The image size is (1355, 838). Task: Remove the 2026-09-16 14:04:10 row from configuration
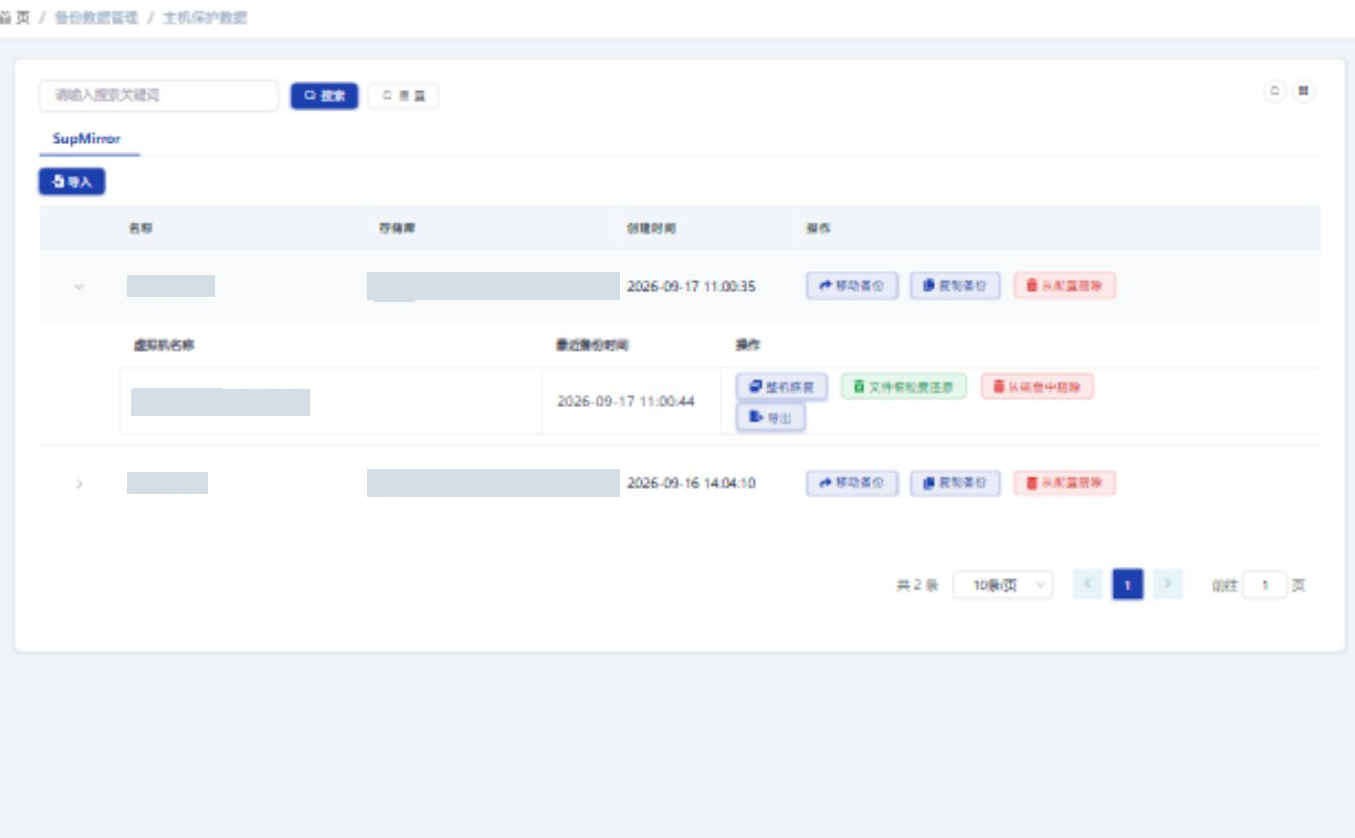pos(1065,483)
